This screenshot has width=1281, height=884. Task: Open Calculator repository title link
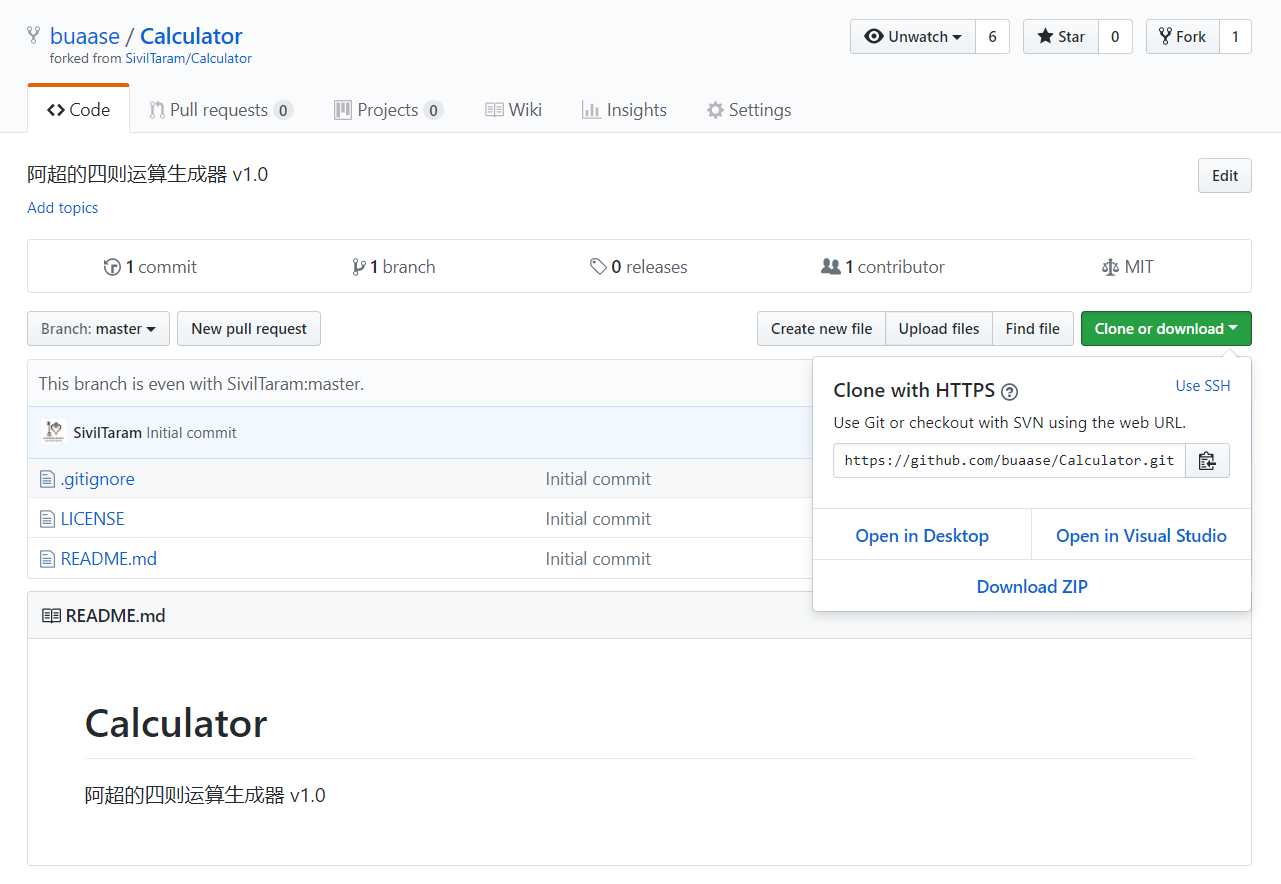pyautogui.click(x=191, y=36)
